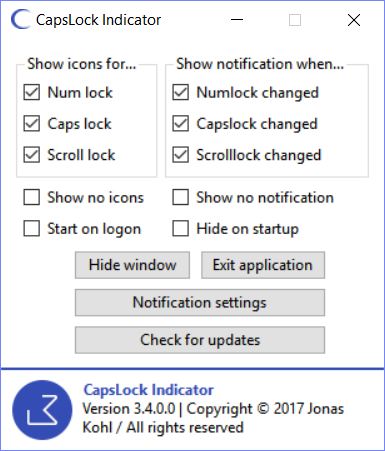
Task: Enable the Show no notification option
Action: pyautogui.click(x=180, y=197)
